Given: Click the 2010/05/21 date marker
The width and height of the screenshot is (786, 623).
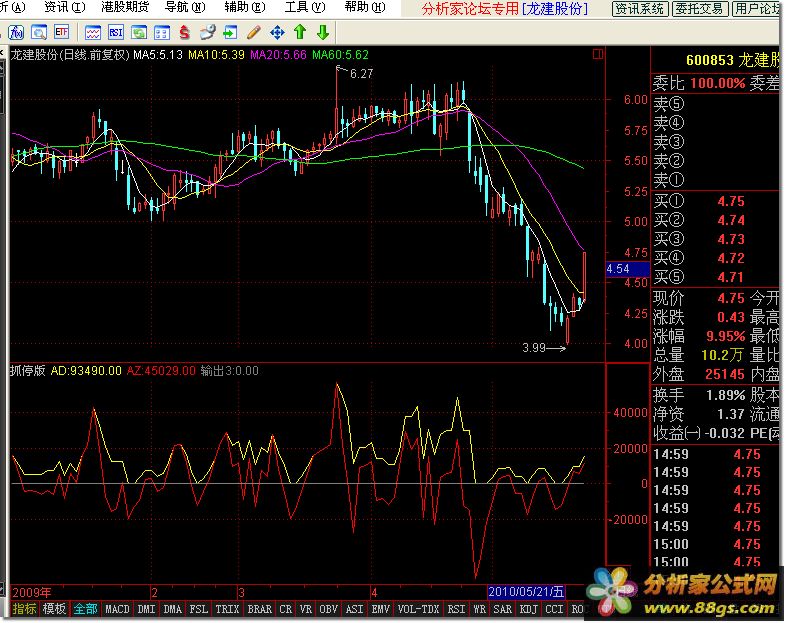Looking at the screenshot, I should pos(526,592).
